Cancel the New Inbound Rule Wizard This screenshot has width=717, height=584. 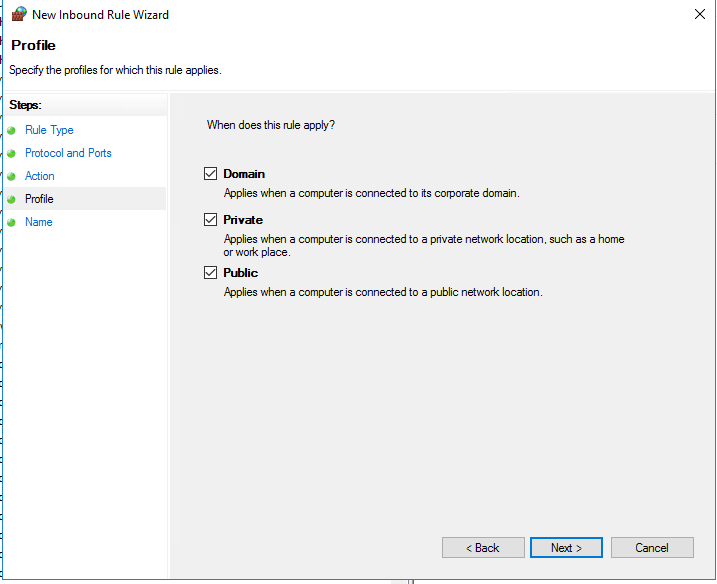pos(652,548)
